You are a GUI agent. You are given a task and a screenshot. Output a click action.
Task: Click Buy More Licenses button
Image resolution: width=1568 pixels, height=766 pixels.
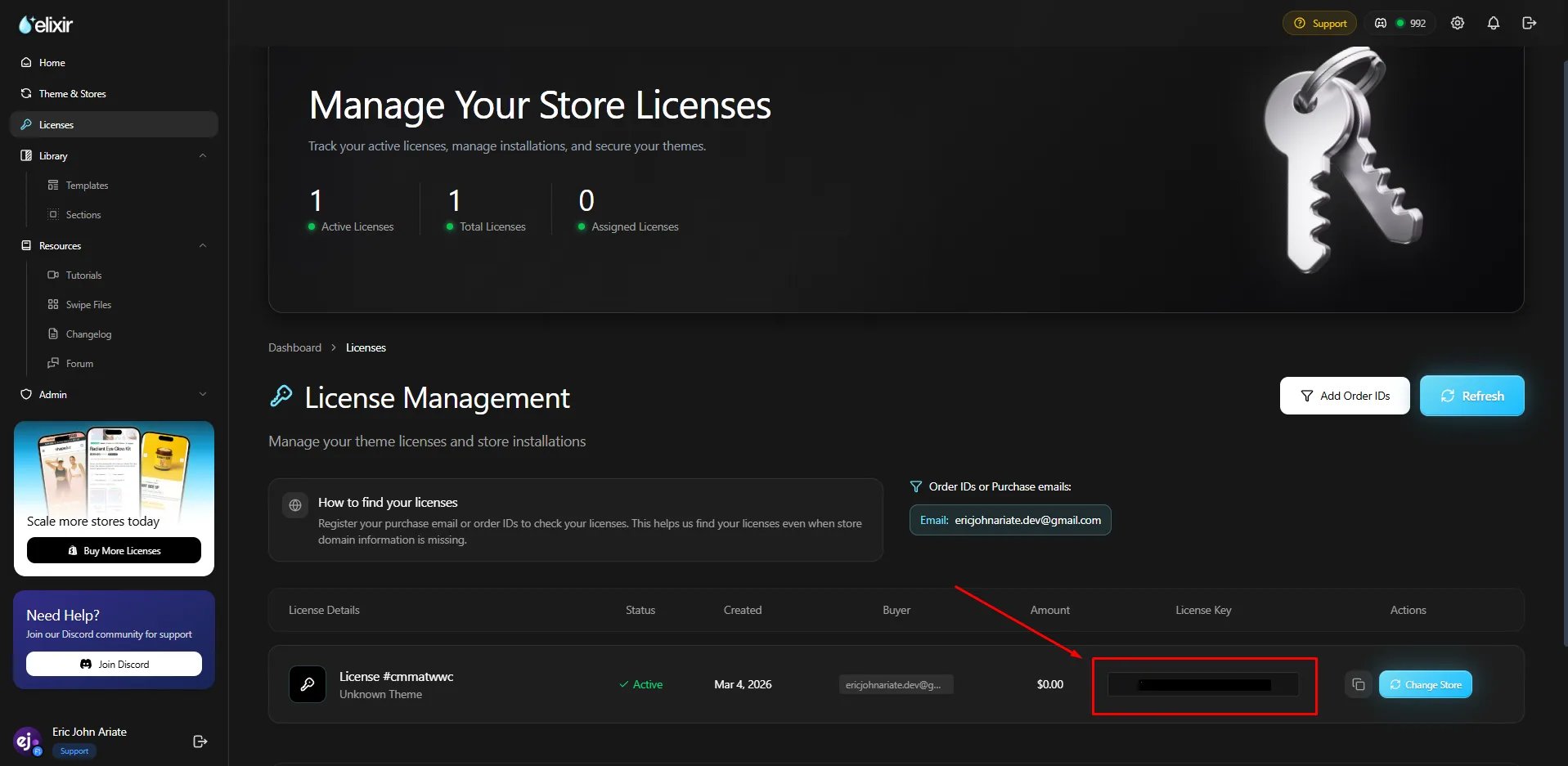point(114,550)
